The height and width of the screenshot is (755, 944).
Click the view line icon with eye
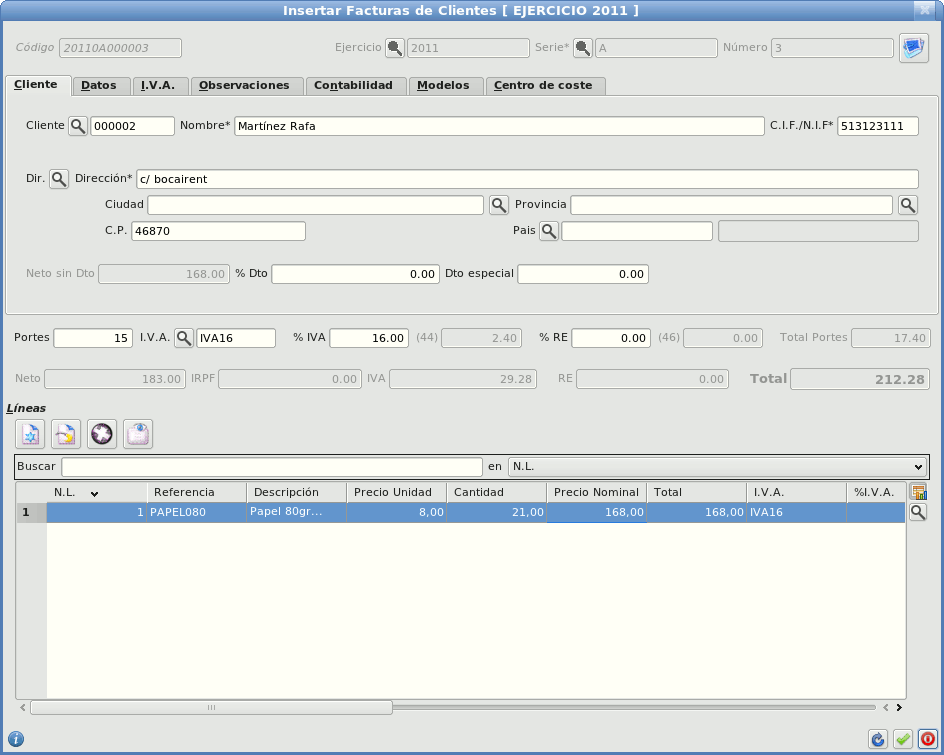coord(138,434)
